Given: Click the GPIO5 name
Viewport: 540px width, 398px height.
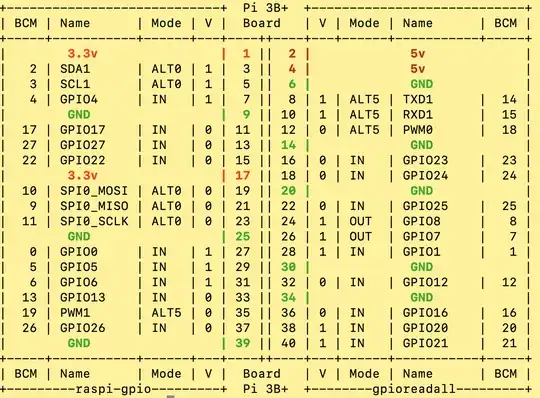Looking at the screenshot, I should 79,267.
